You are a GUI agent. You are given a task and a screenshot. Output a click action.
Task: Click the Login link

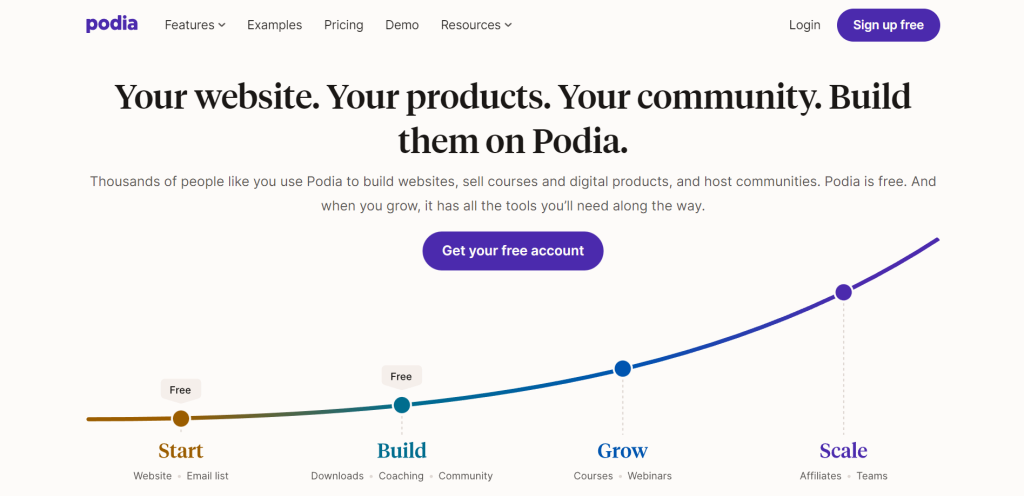pyautogui.click(x=805, y=25)
